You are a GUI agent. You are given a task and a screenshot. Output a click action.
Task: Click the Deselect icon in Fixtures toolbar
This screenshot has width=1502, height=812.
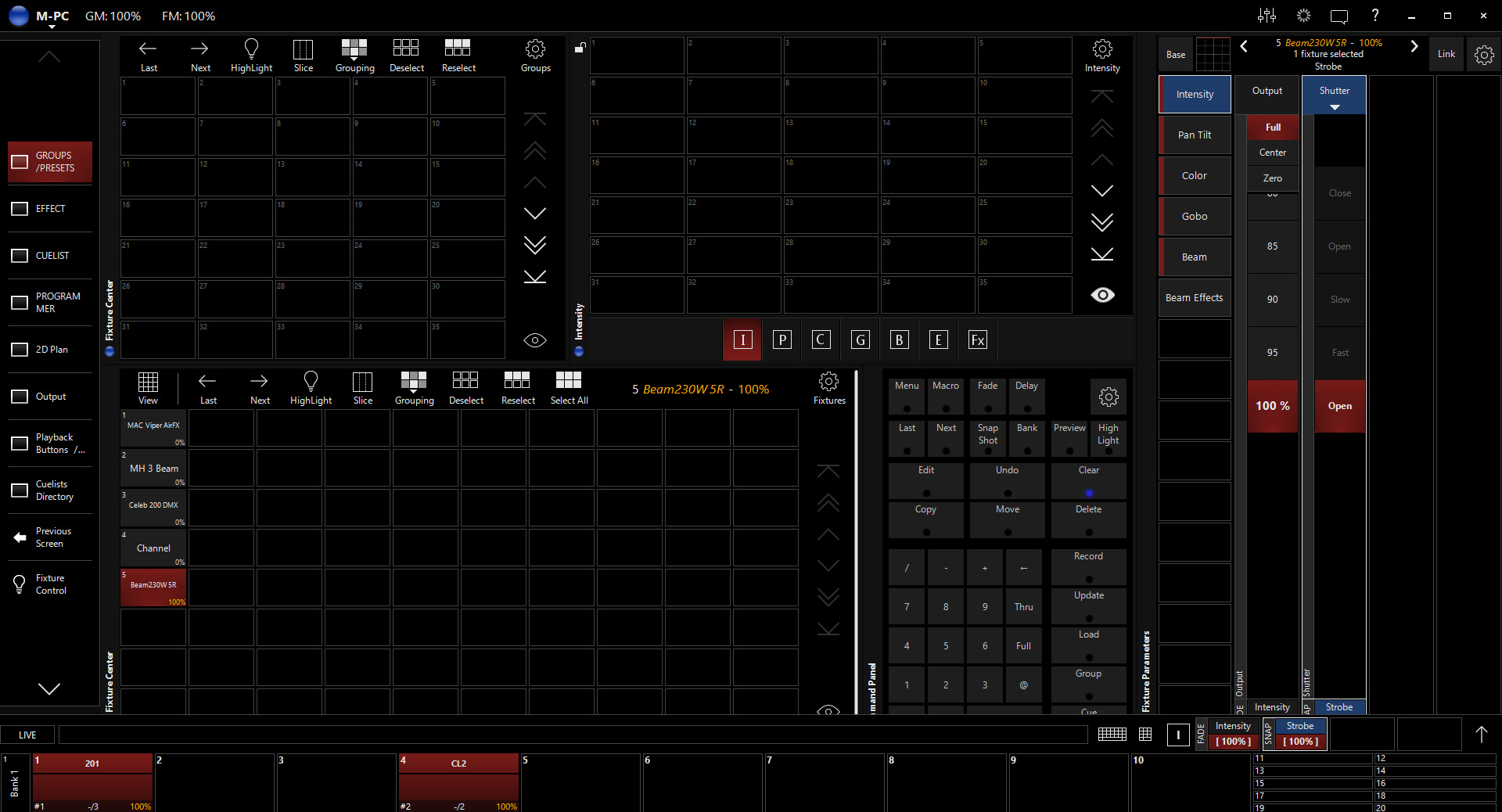point(465,381)
